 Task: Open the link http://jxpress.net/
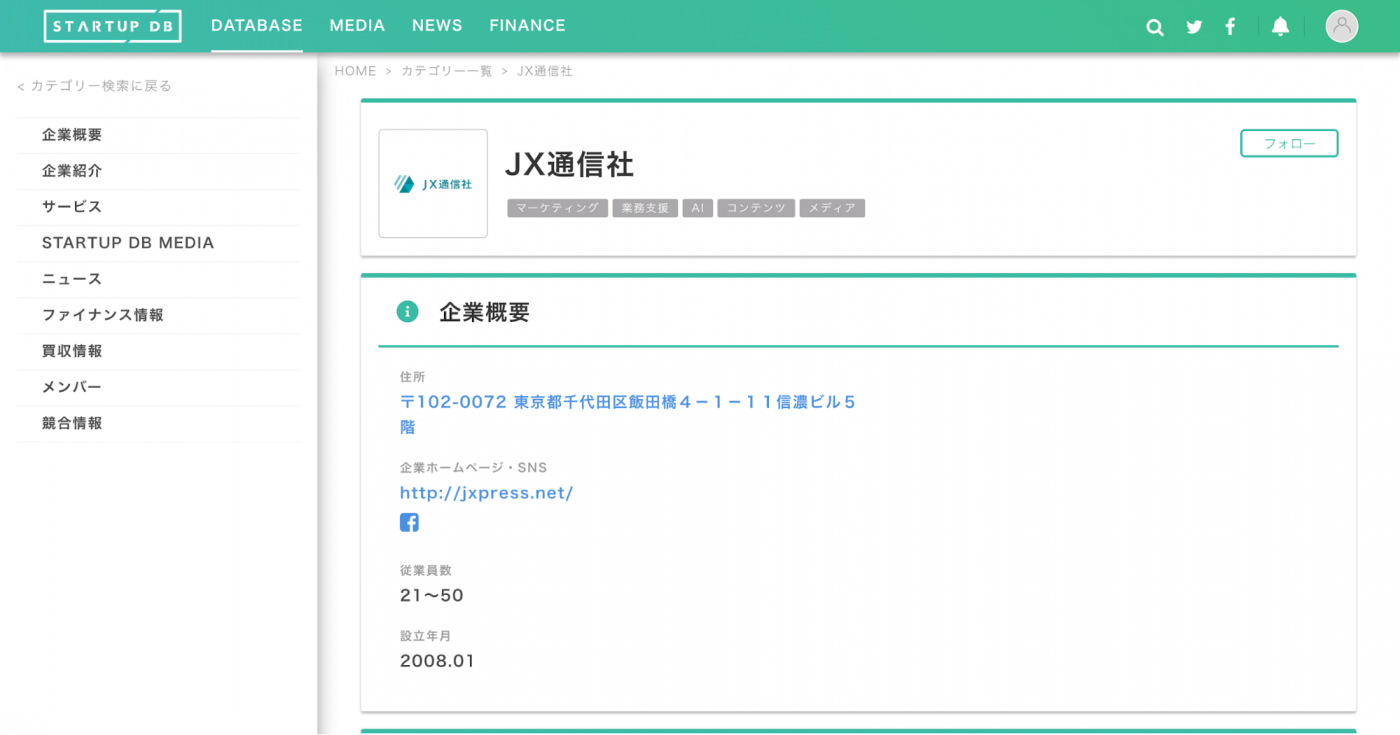tap(486, 492)
